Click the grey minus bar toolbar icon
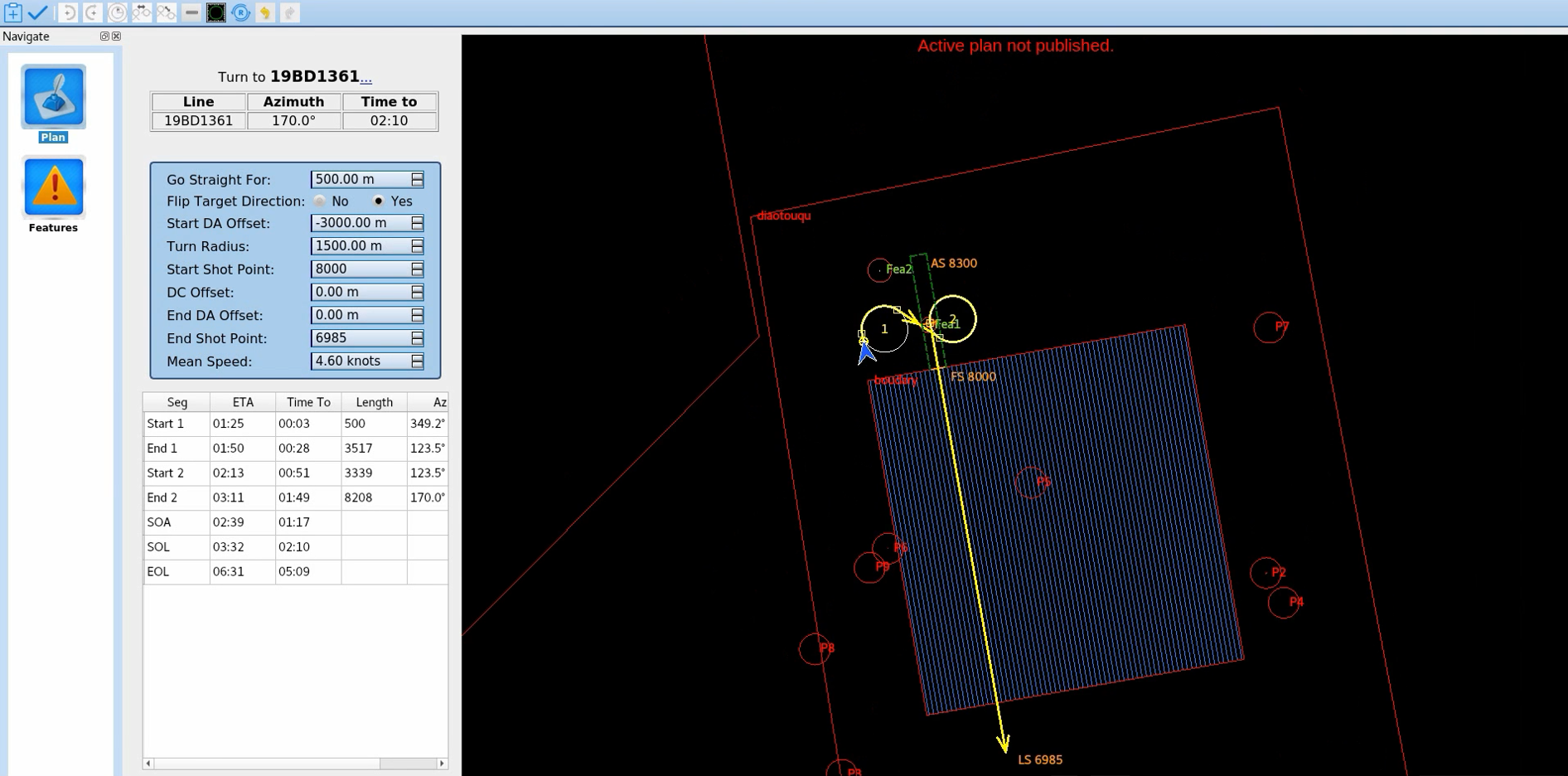The height and width of the screenshot is (776, 1568). [191, 12]
